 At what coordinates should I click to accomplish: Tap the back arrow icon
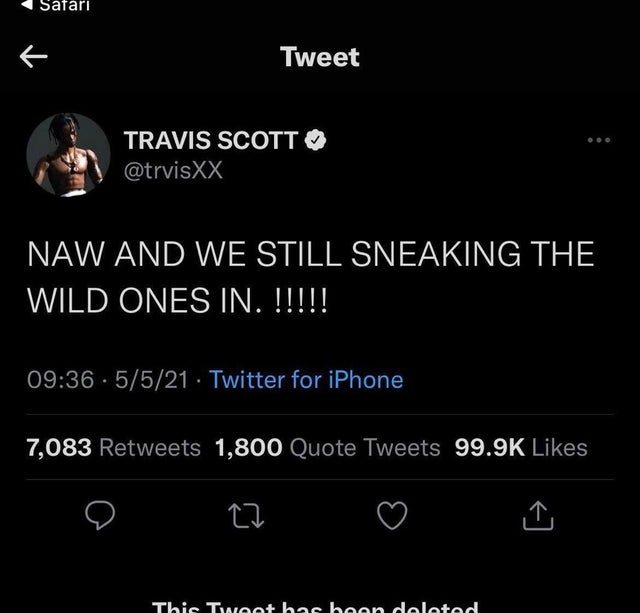33,56
